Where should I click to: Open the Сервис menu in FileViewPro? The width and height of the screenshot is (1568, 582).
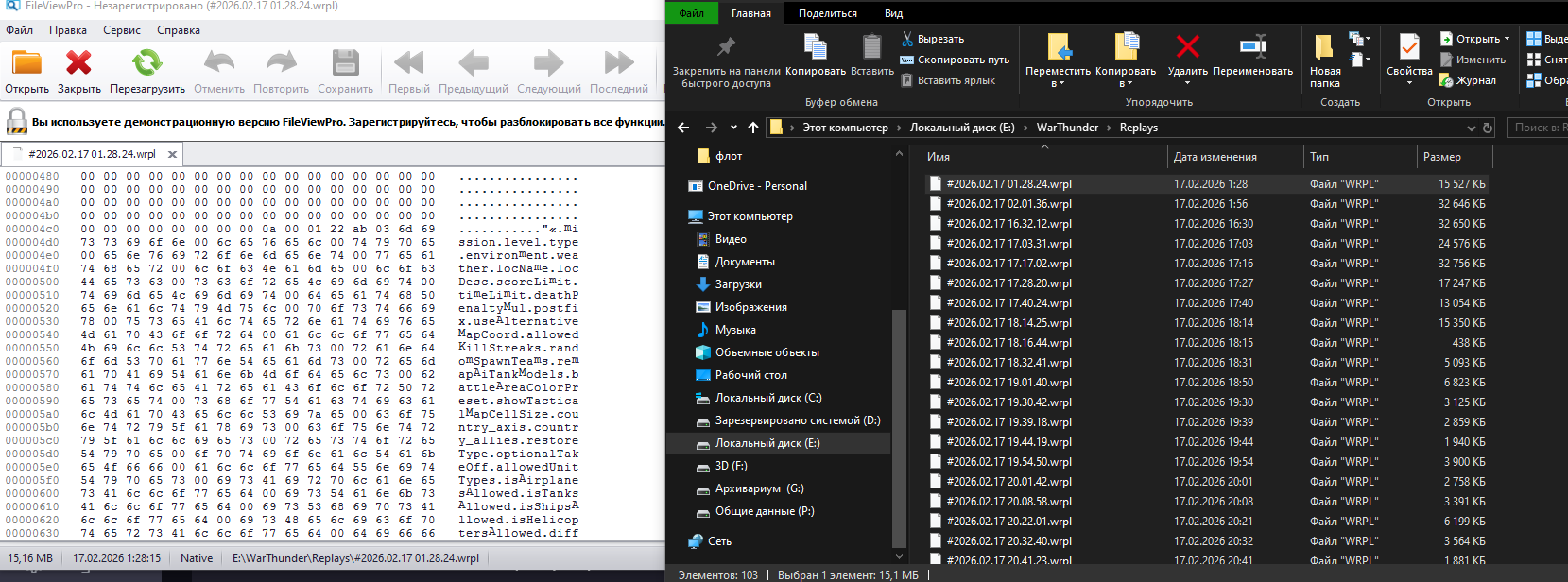122,30
